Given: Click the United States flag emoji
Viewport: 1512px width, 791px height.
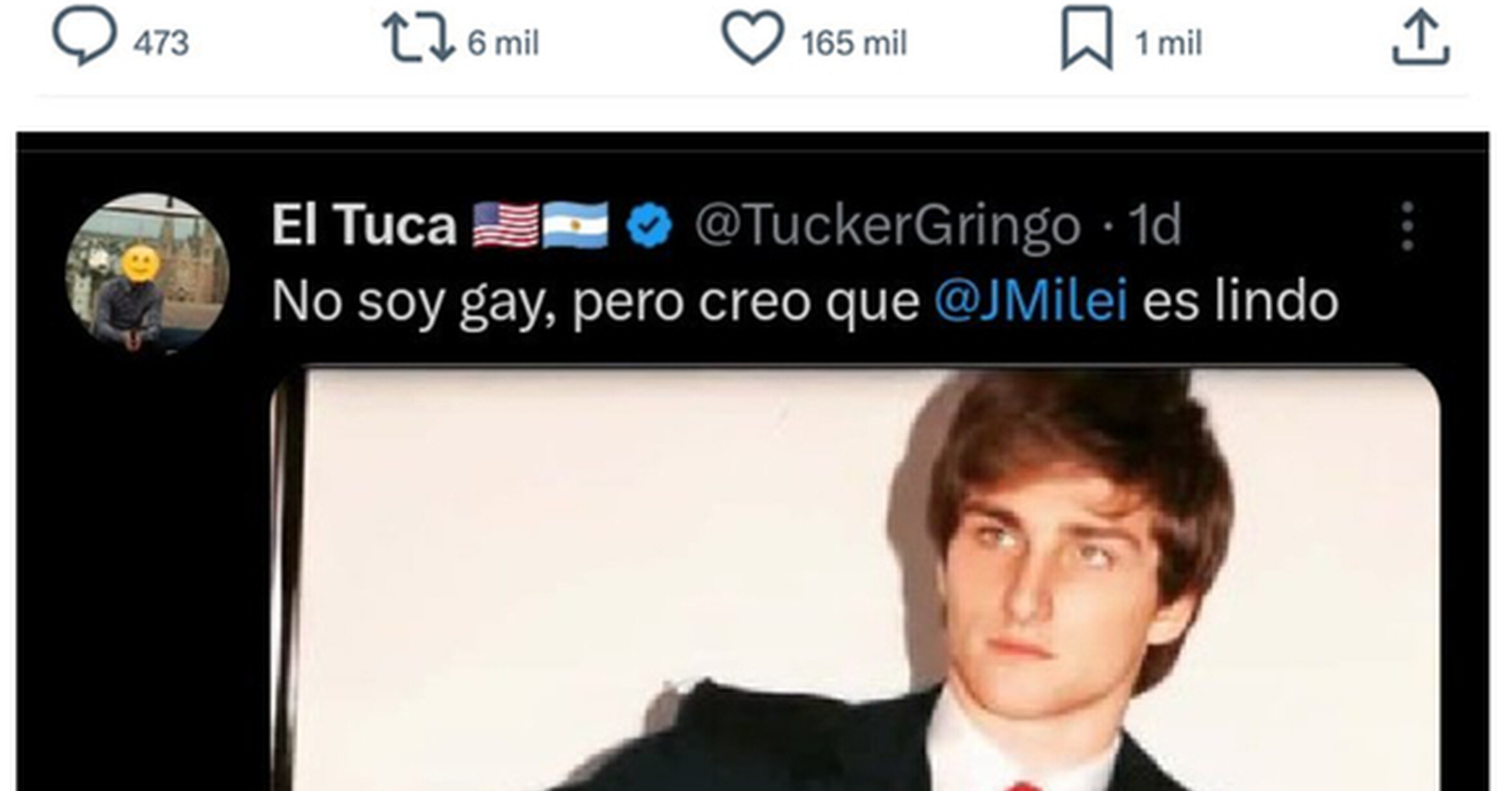Looking at the screenshot, I should click(506, 225).
